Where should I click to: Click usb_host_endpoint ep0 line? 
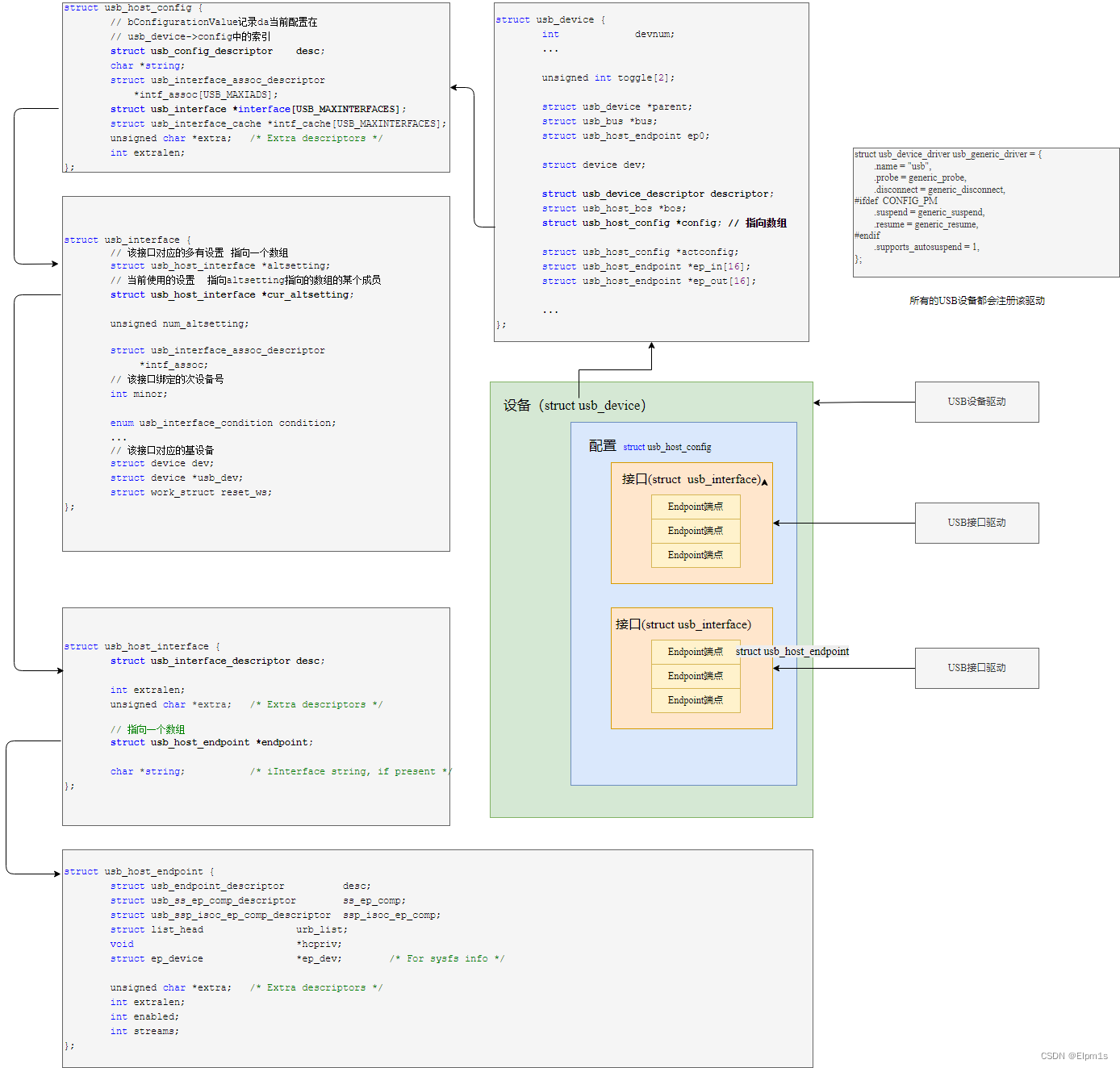pyautogui.click(x=625, y=136)
